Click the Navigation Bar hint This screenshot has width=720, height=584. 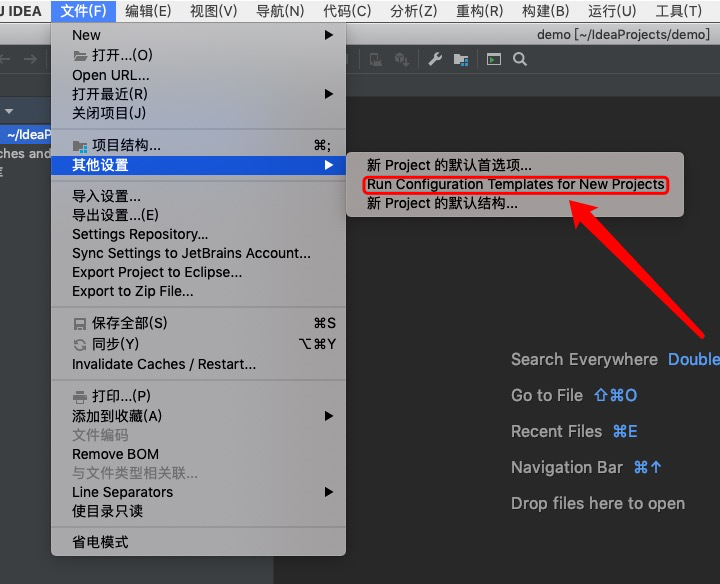click(567, 467)
